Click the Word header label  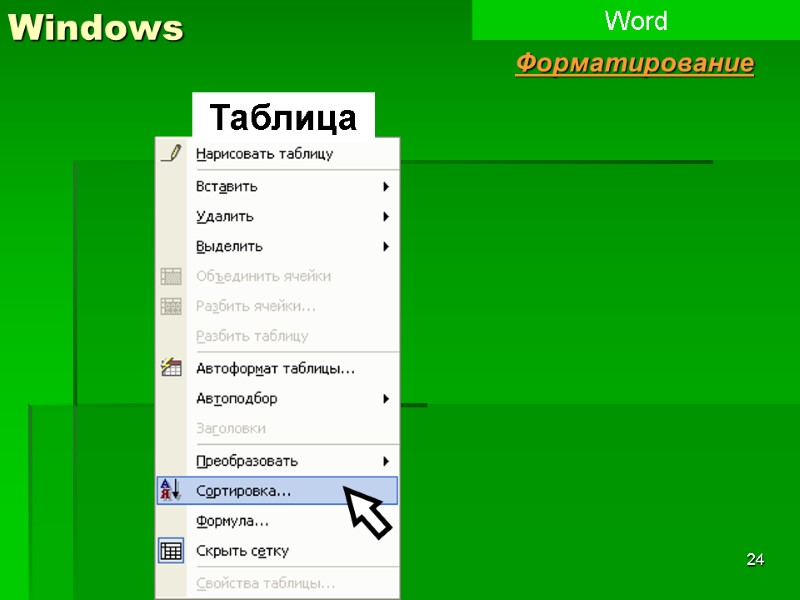[636, 21]
